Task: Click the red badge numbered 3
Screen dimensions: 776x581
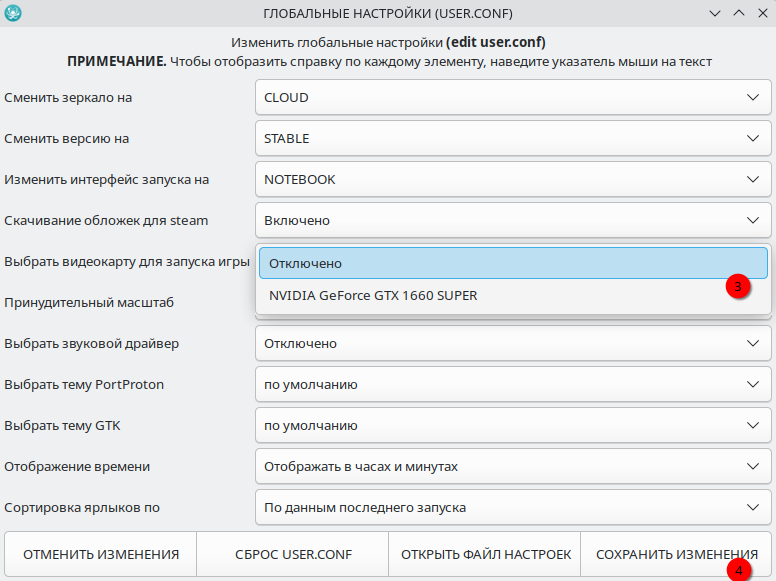Action: click(x=737, y=287)
